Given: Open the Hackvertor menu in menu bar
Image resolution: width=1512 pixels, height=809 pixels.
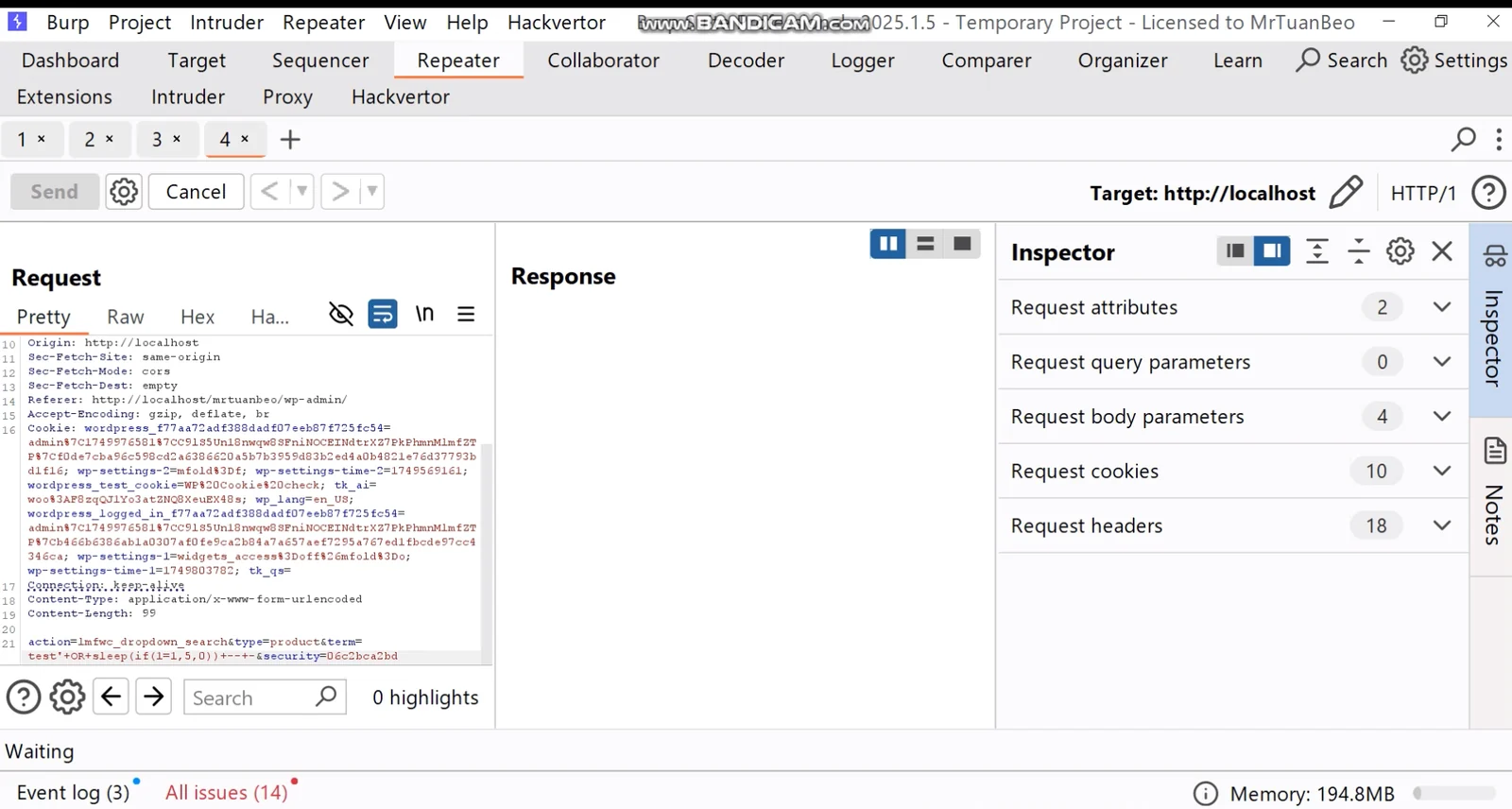Looking at the screenshot, I should tap(557, 22).
